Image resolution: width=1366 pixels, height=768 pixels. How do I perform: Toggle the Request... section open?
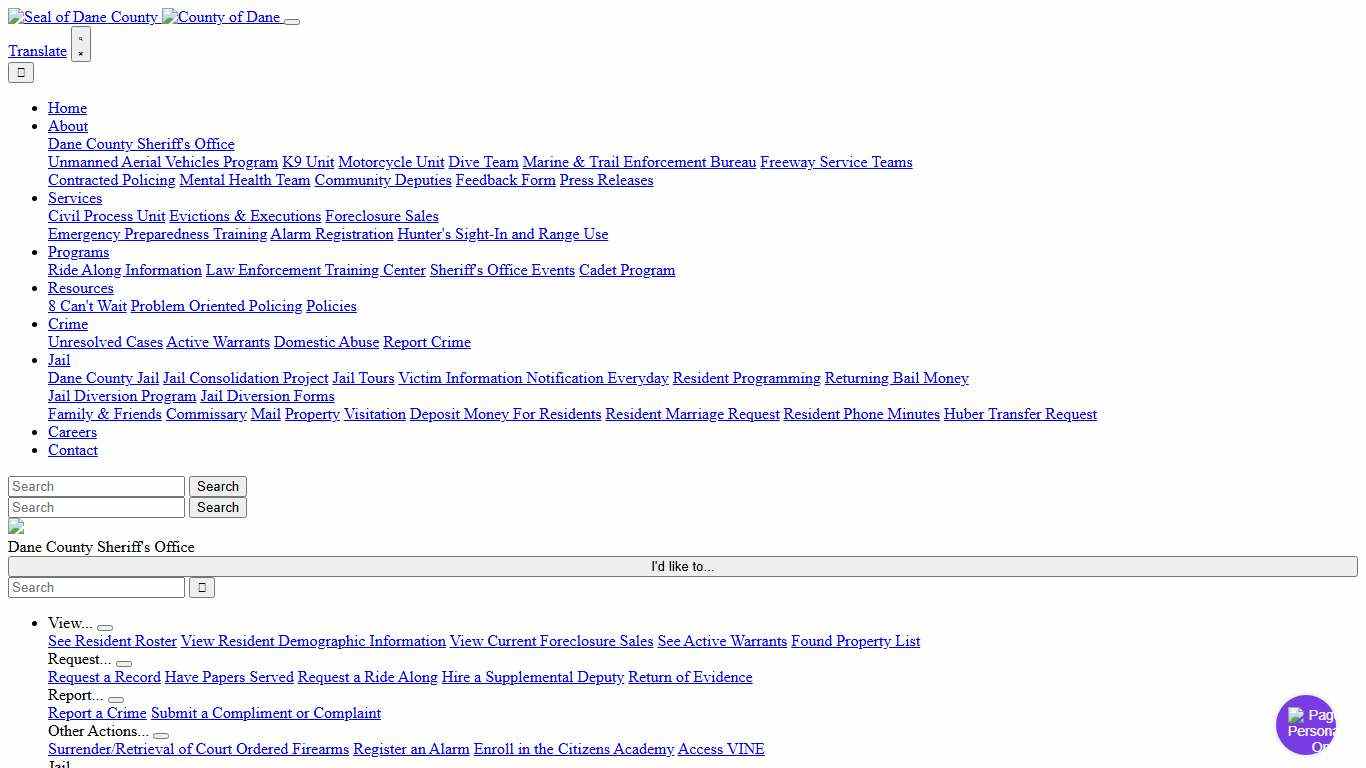pos(124,663)
